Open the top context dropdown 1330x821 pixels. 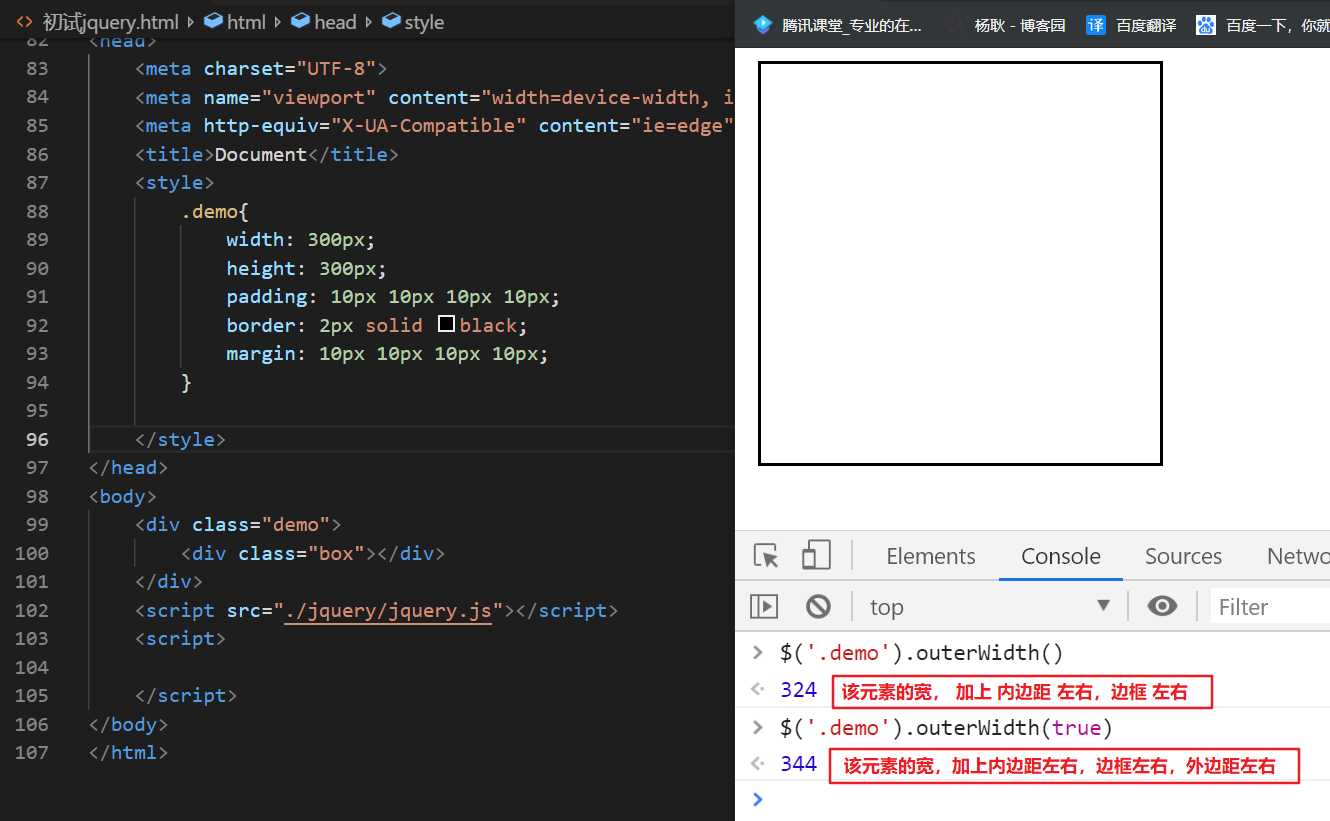click(x=989, y=607)
